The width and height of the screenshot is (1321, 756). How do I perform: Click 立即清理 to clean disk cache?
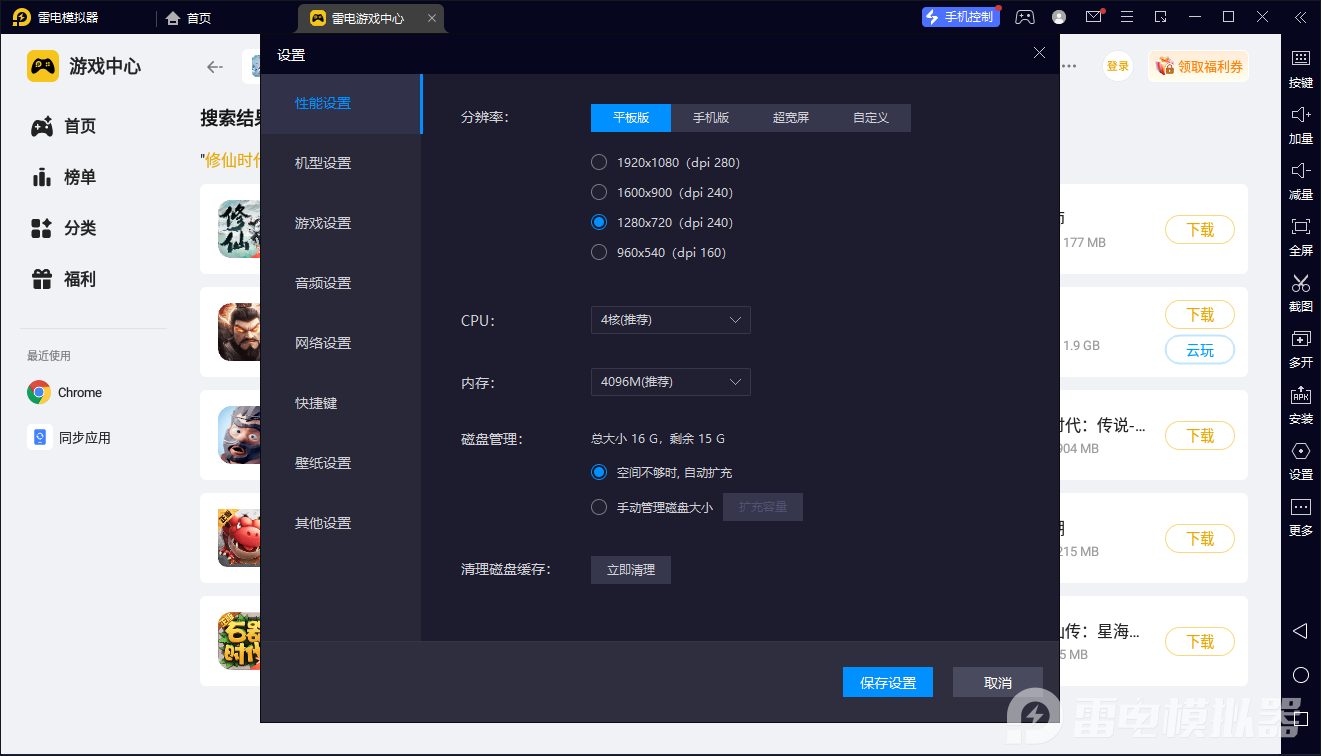click(630, 569)
